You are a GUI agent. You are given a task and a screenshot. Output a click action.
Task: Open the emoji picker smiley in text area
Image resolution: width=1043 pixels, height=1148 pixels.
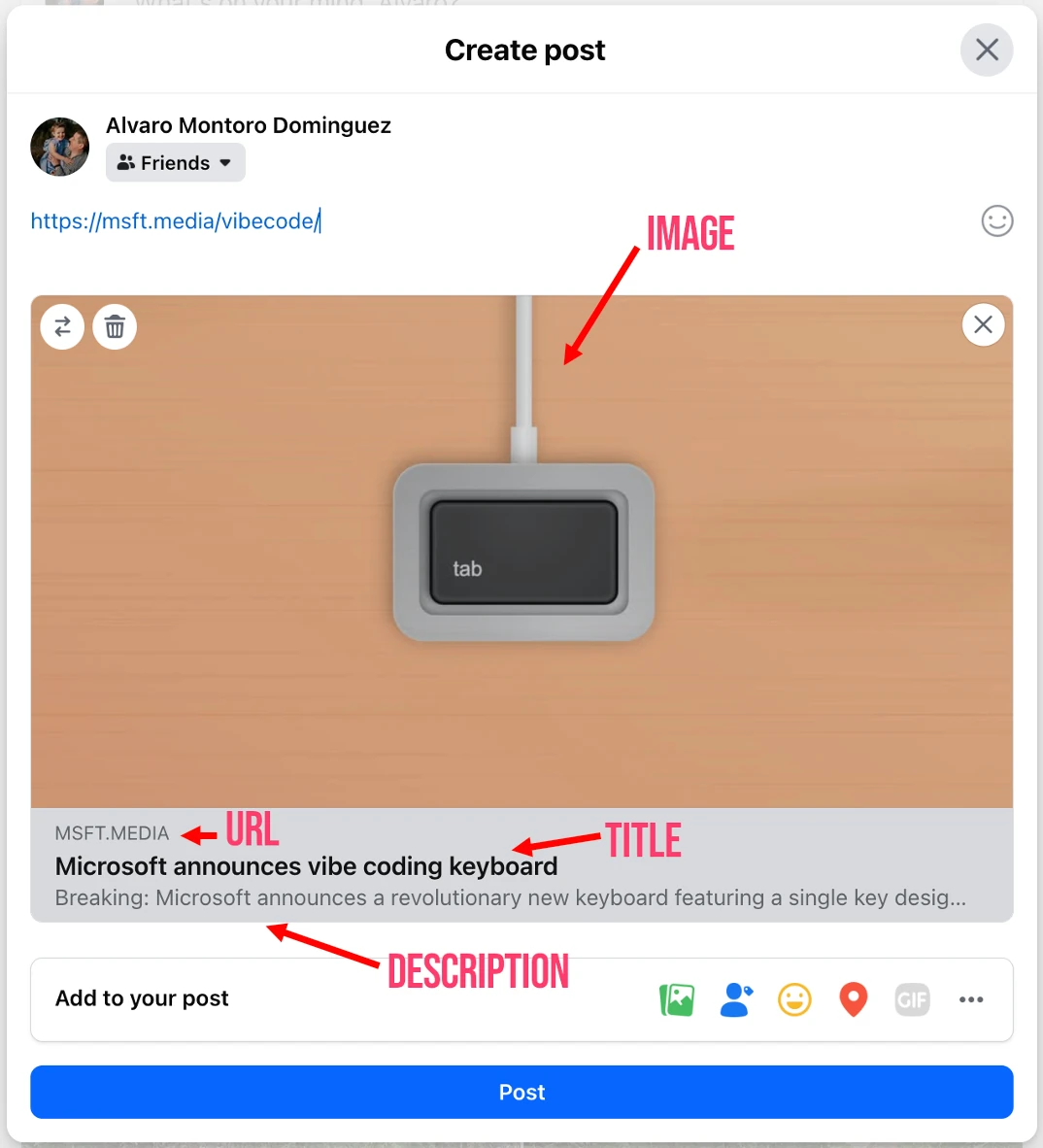pyautogui.click(x=997, y=221)
